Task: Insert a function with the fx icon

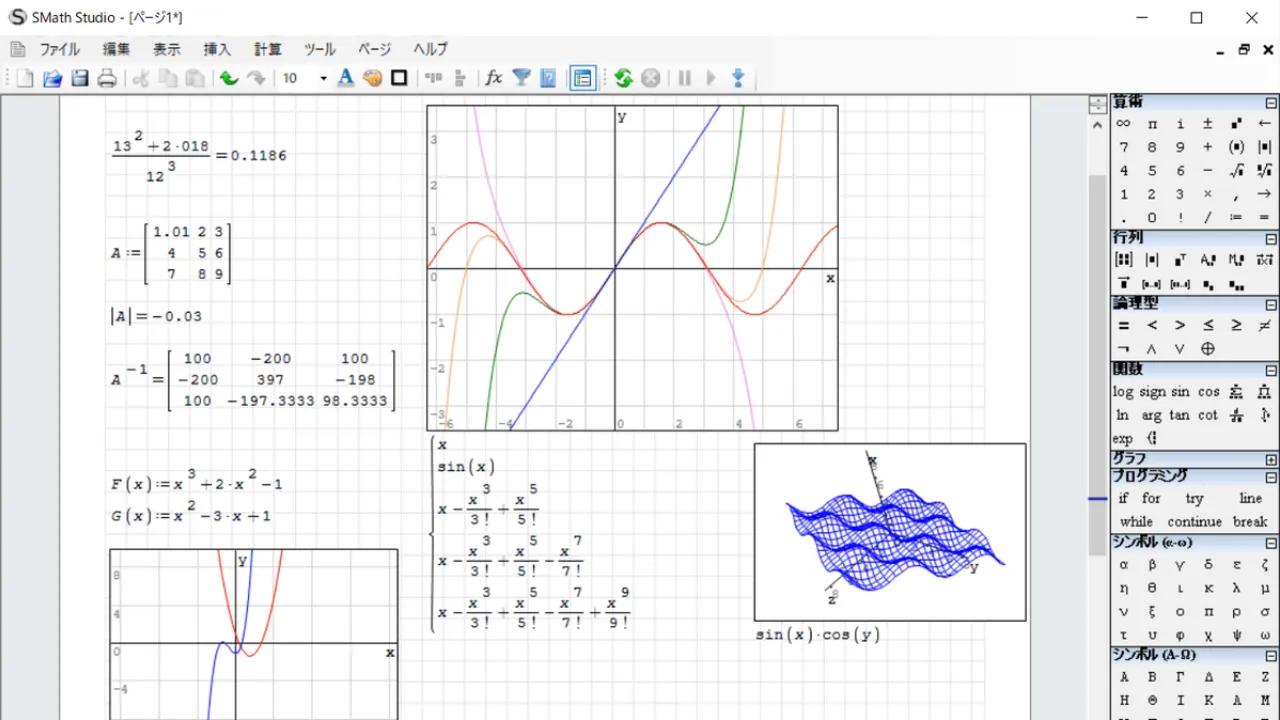Action: [493, 78]
